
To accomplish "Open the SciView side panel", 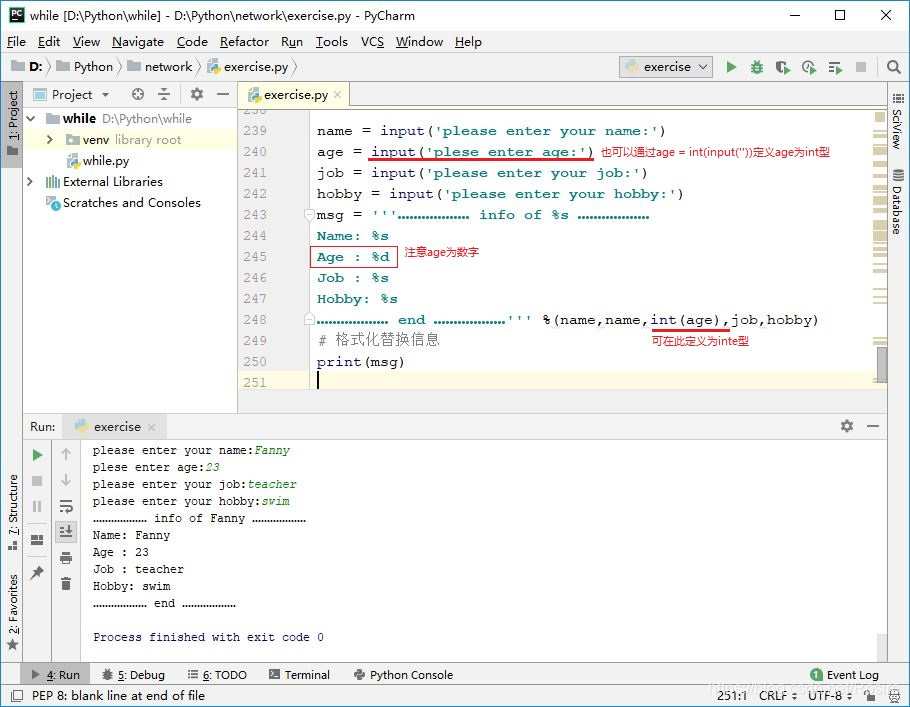I will coord(898,121).
